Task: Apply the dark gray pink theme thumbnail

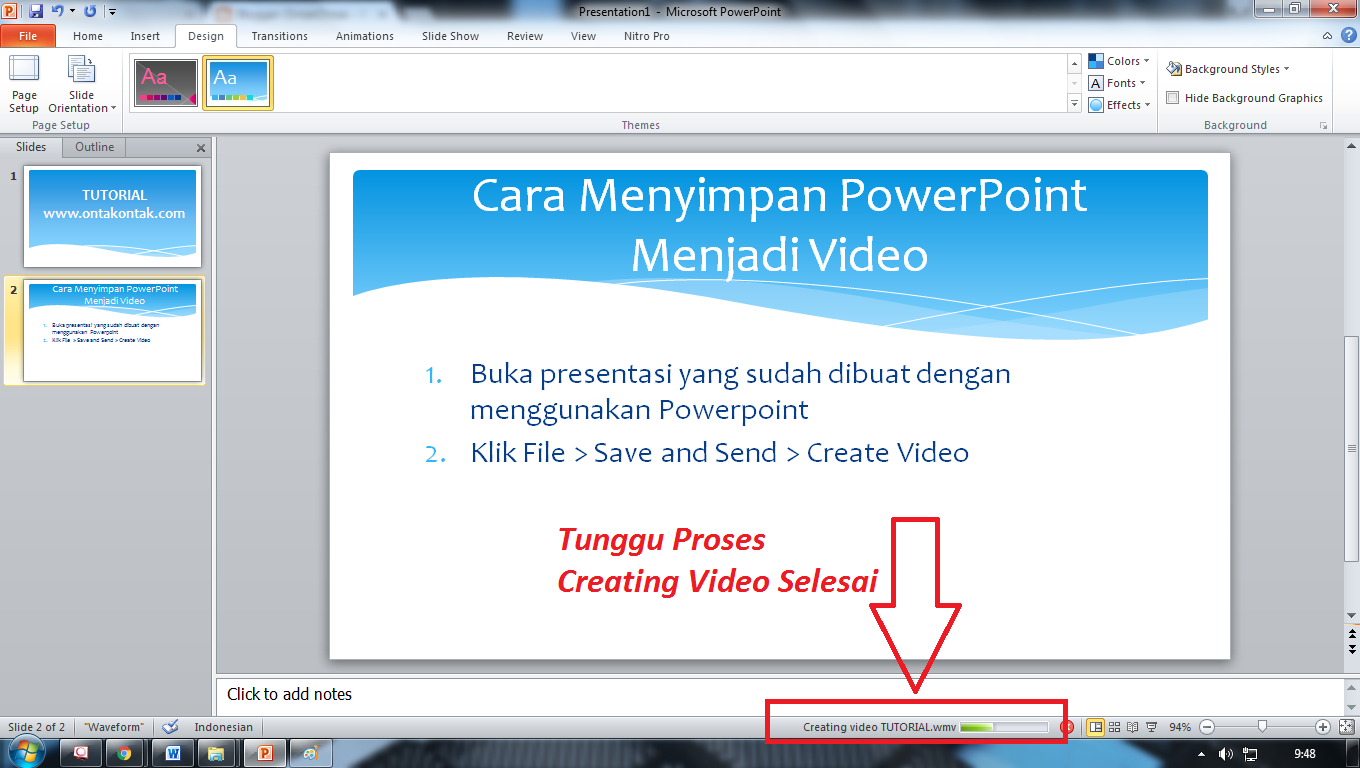Action: coord(167,83)
